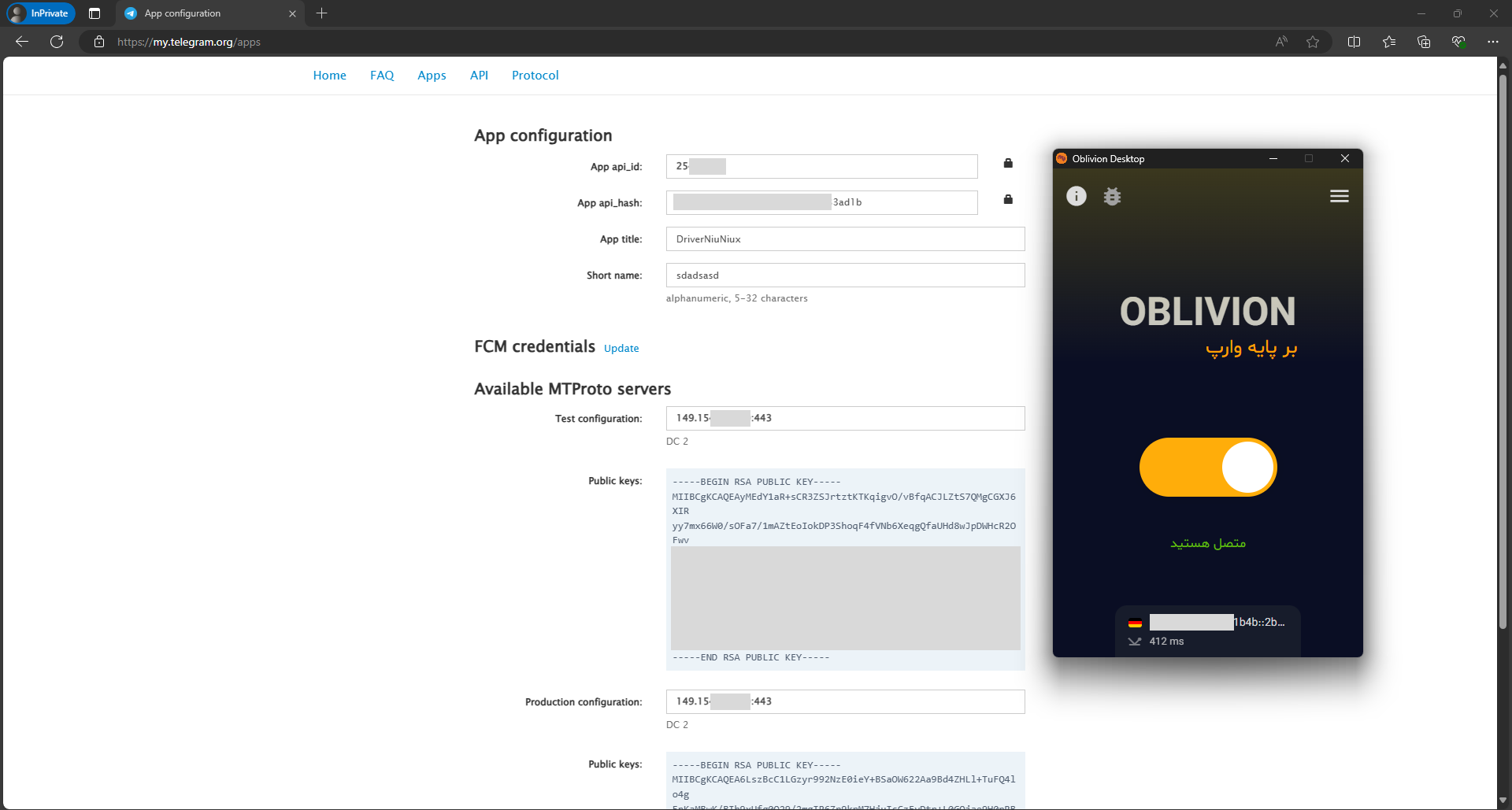1512x810 pixels.
Task: Click the page vertical scrollbar thumb
Action: coord(1503,352)
